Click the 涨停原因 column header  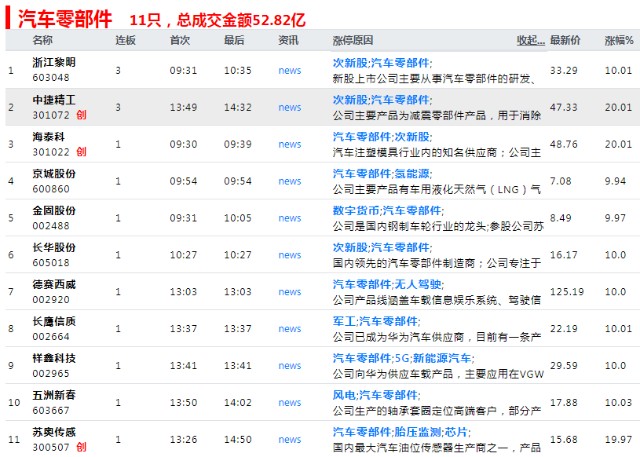pyautogui.click(x=353, y=40)
